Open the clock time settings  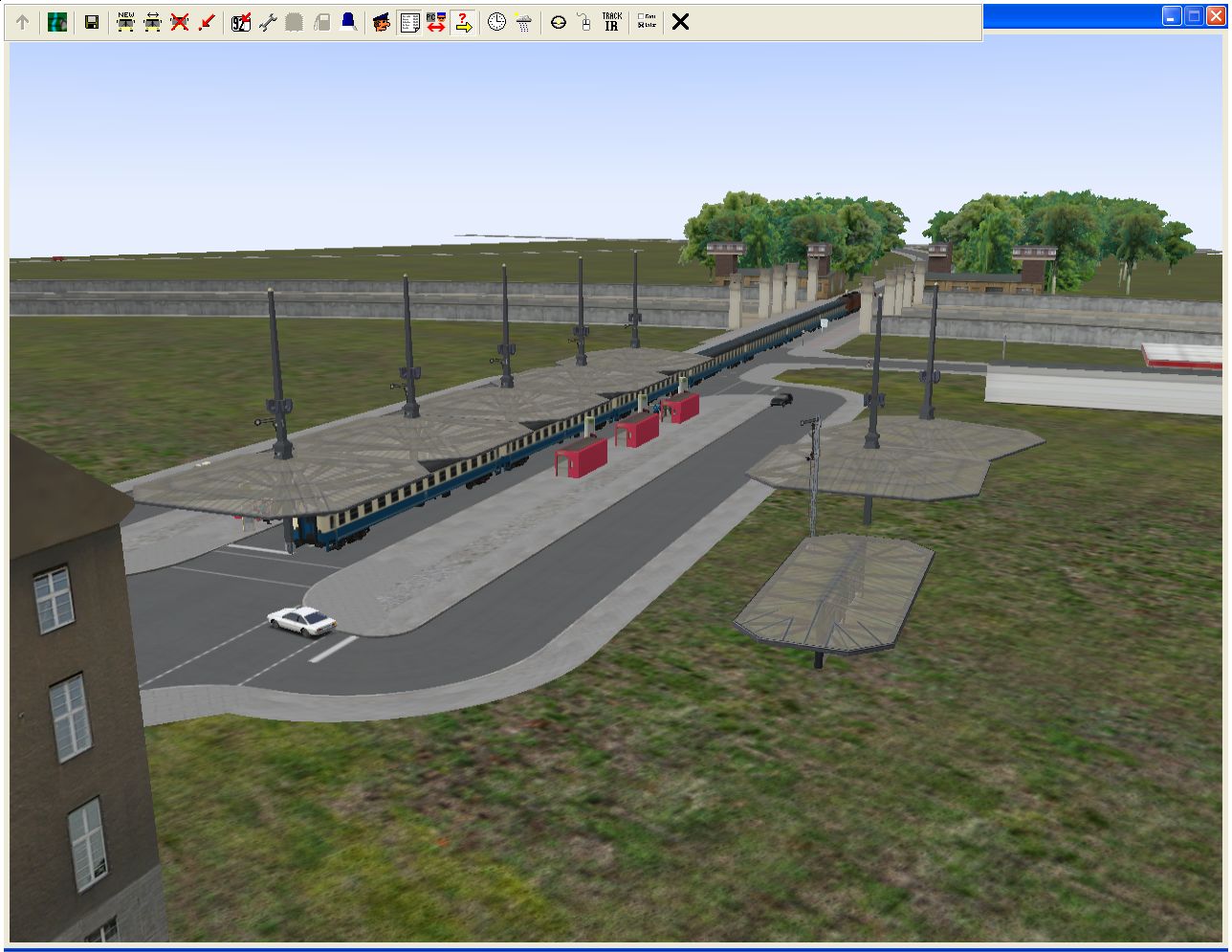496,22
